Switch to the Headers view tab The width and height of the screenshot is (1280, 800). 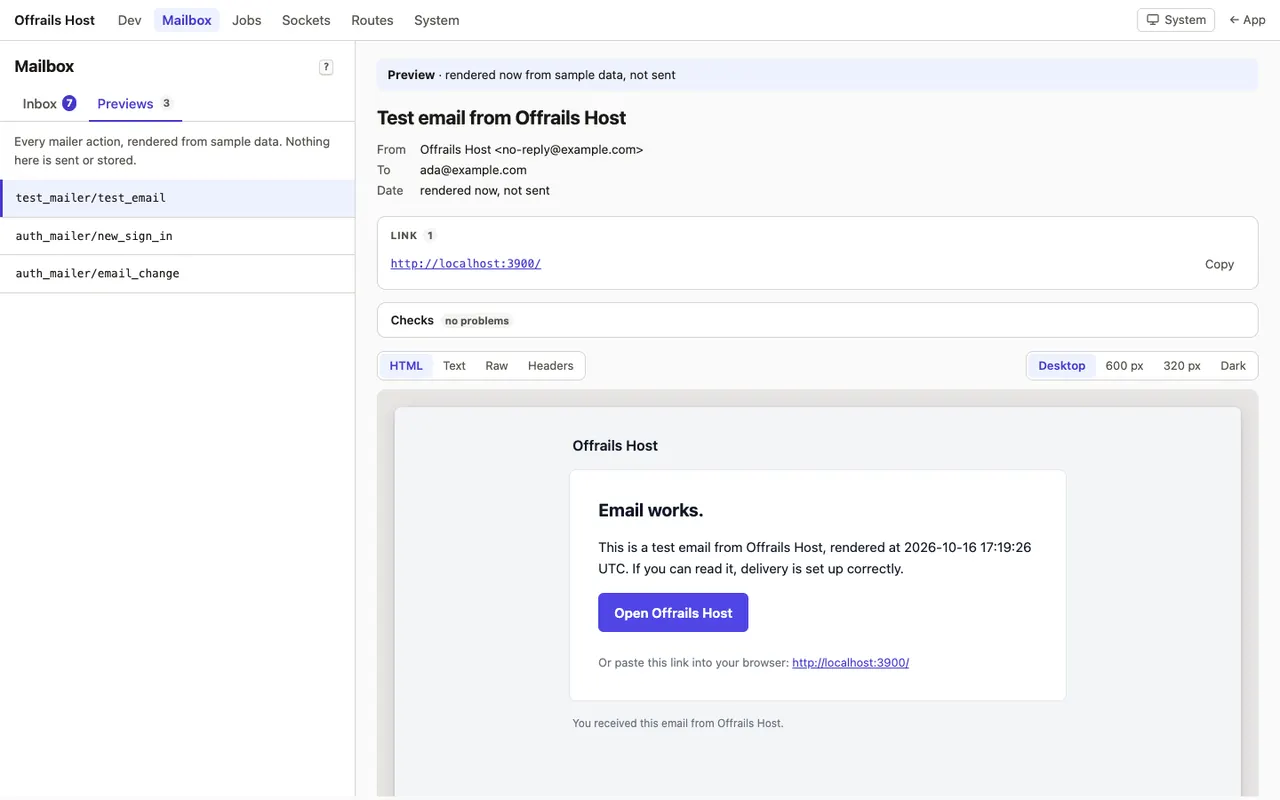[x=551, y=366]
